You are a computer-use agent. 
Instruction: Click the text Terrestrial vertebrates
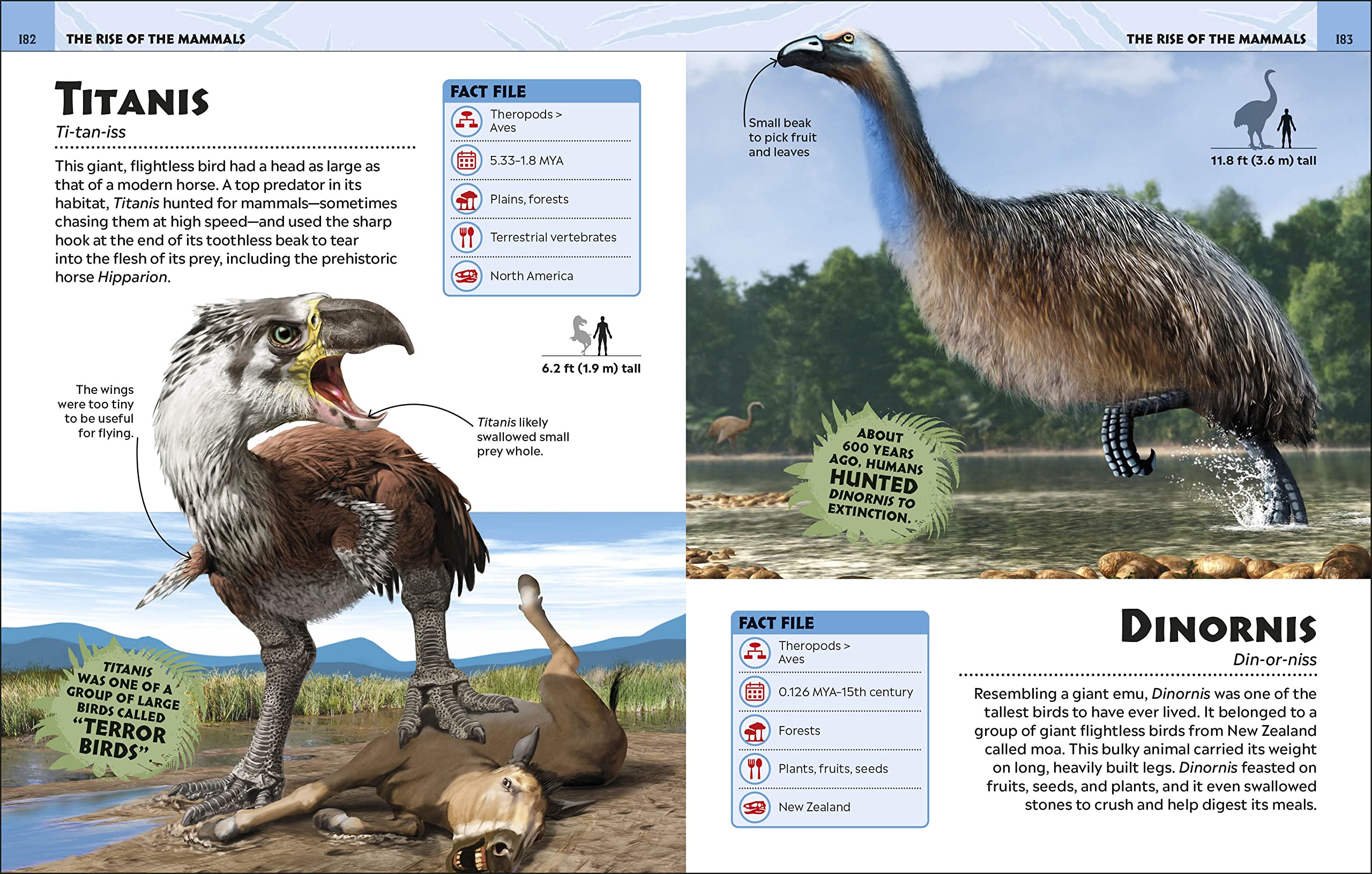553,237
